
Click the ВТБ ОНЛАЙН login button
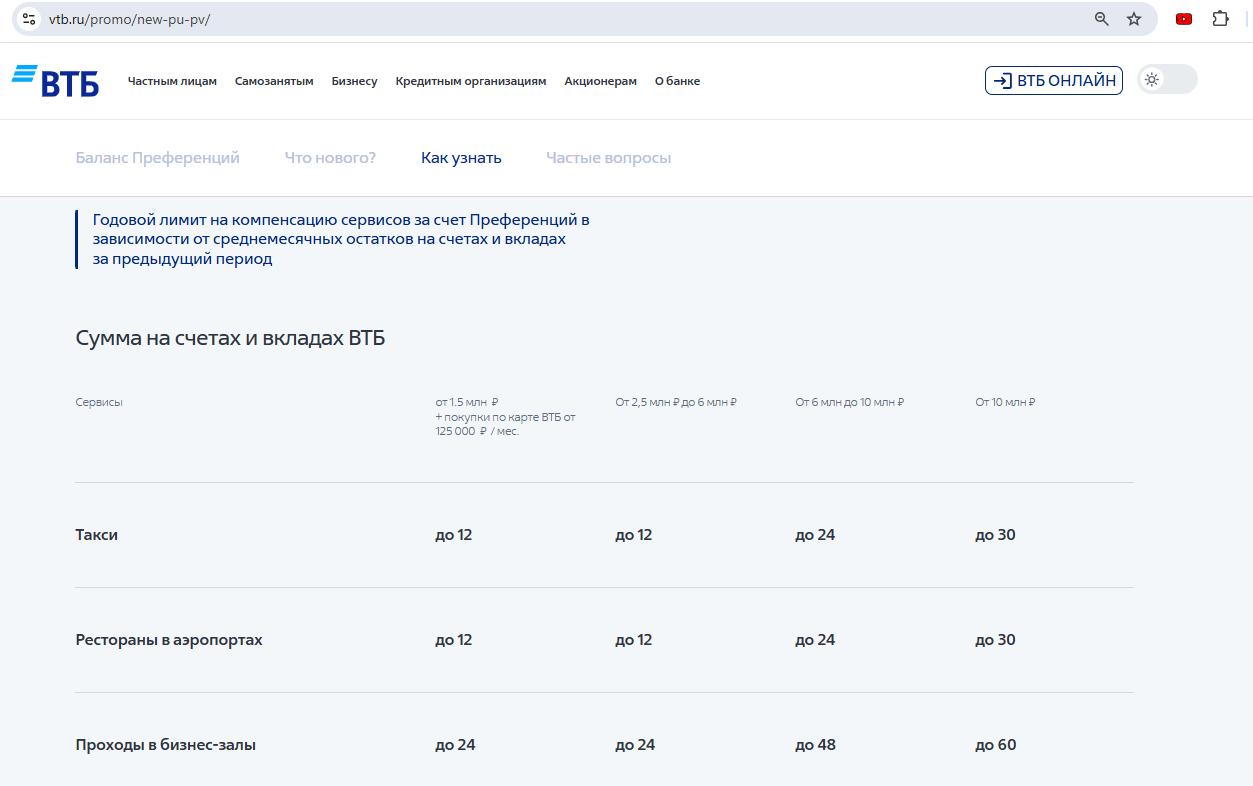click(1053, 81)
